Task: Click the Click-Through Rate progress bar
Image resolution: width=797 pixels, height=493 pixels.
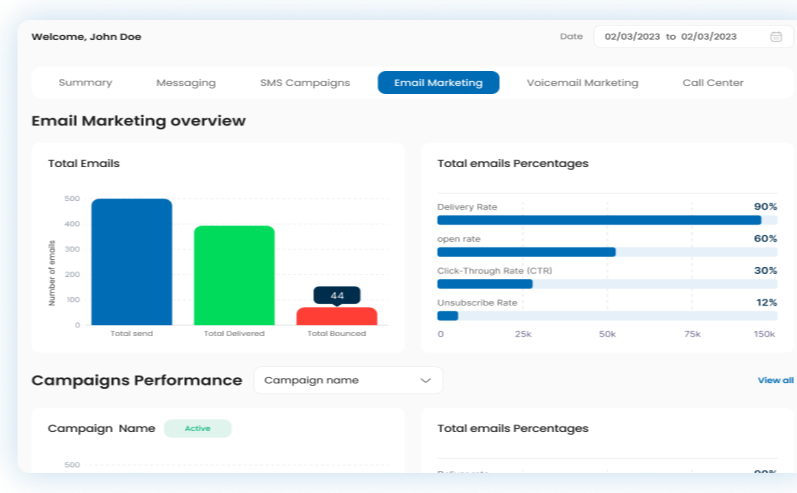Action: 606,284
